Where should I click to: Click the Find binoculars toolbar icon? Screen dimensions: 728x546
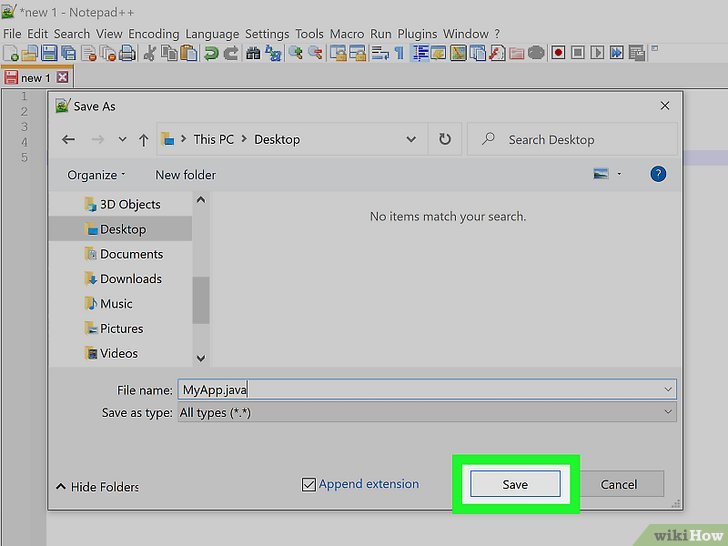pos(253,53)
